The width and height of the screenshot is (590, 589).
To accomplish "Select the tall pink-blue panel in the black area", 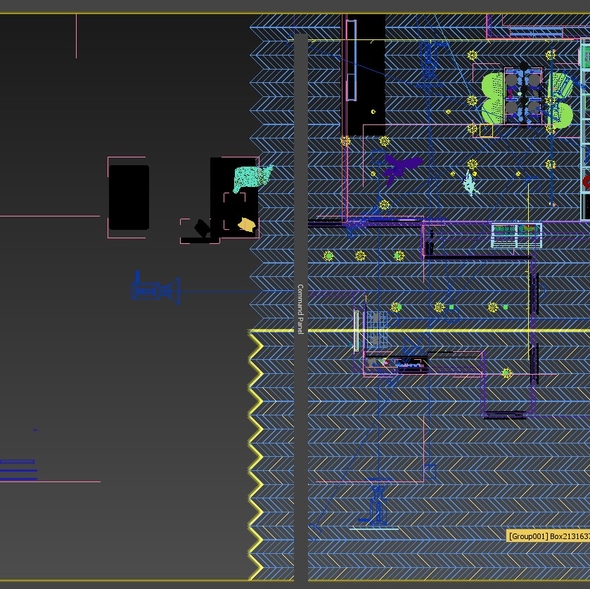I will click(x=351, y=60).
